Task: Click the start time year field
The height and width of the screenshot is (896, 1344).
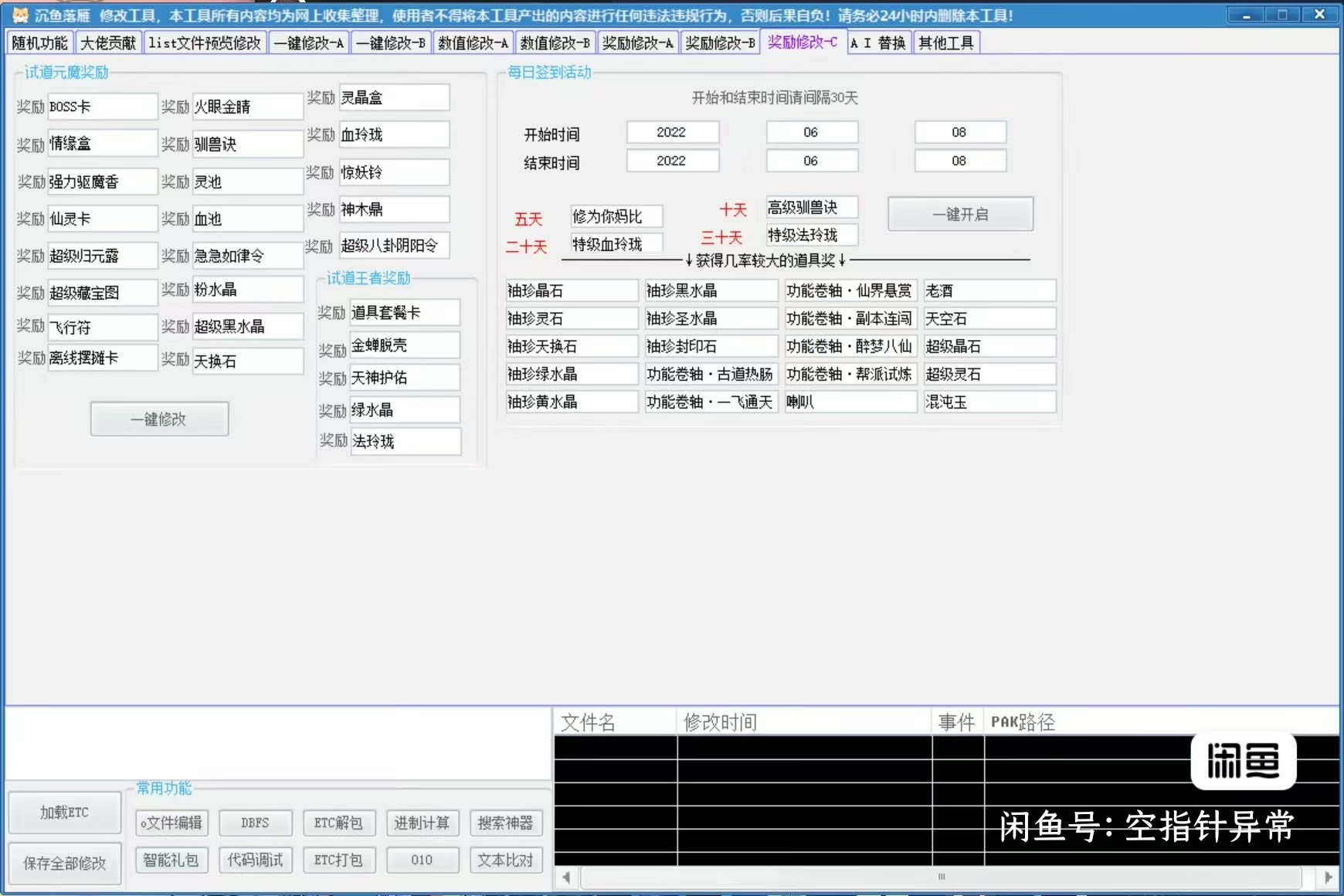Action: click(x=672, y=132)
